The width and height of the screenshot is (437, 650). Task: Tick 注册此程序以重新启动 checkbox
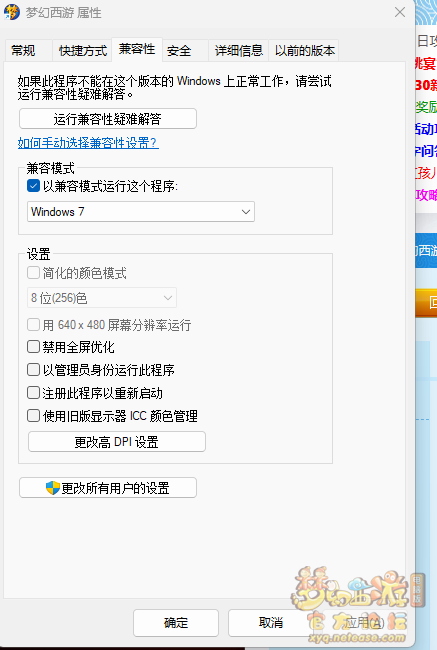click(x=33, y=393)
